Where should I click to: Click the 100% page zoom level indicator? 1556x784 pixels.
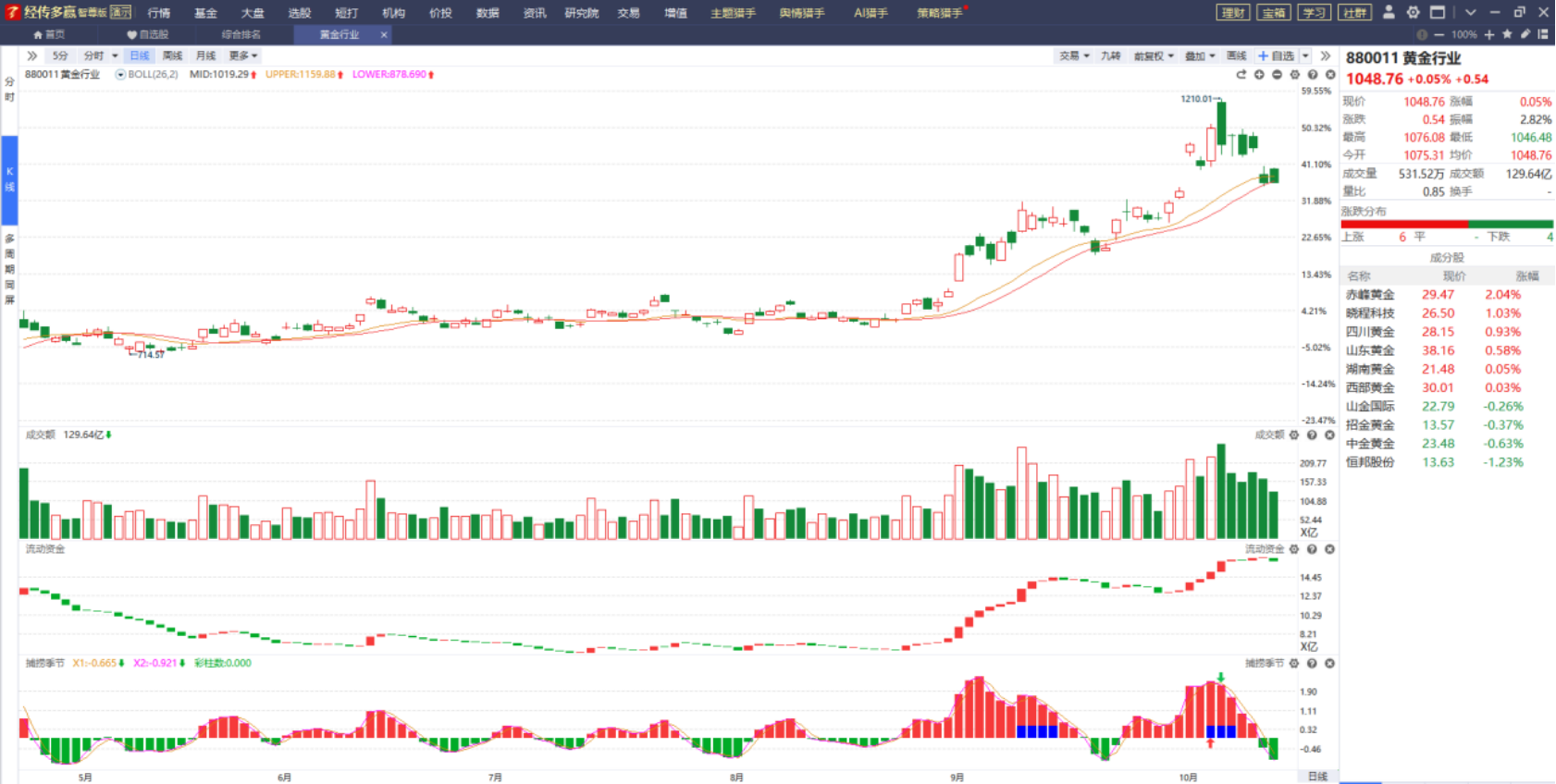pos(1463,34)
